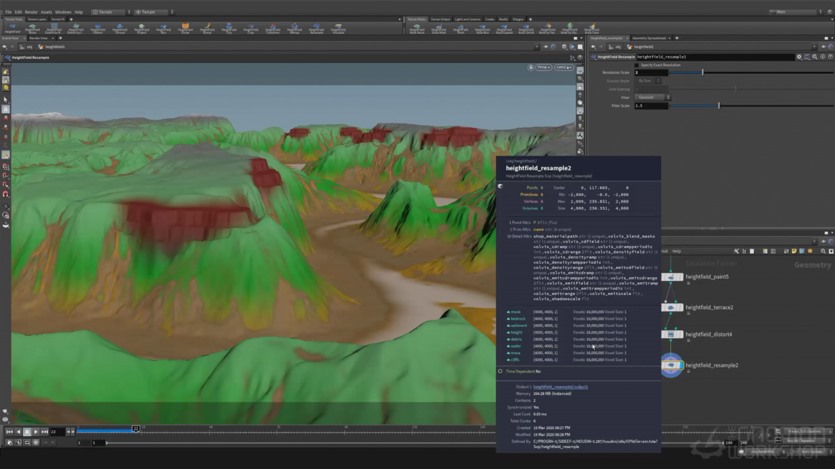The width and height of the screenshot is (835, 469).
Task: Click top icon of right viewport display toolbar
Action: click(x=580, y=70)
